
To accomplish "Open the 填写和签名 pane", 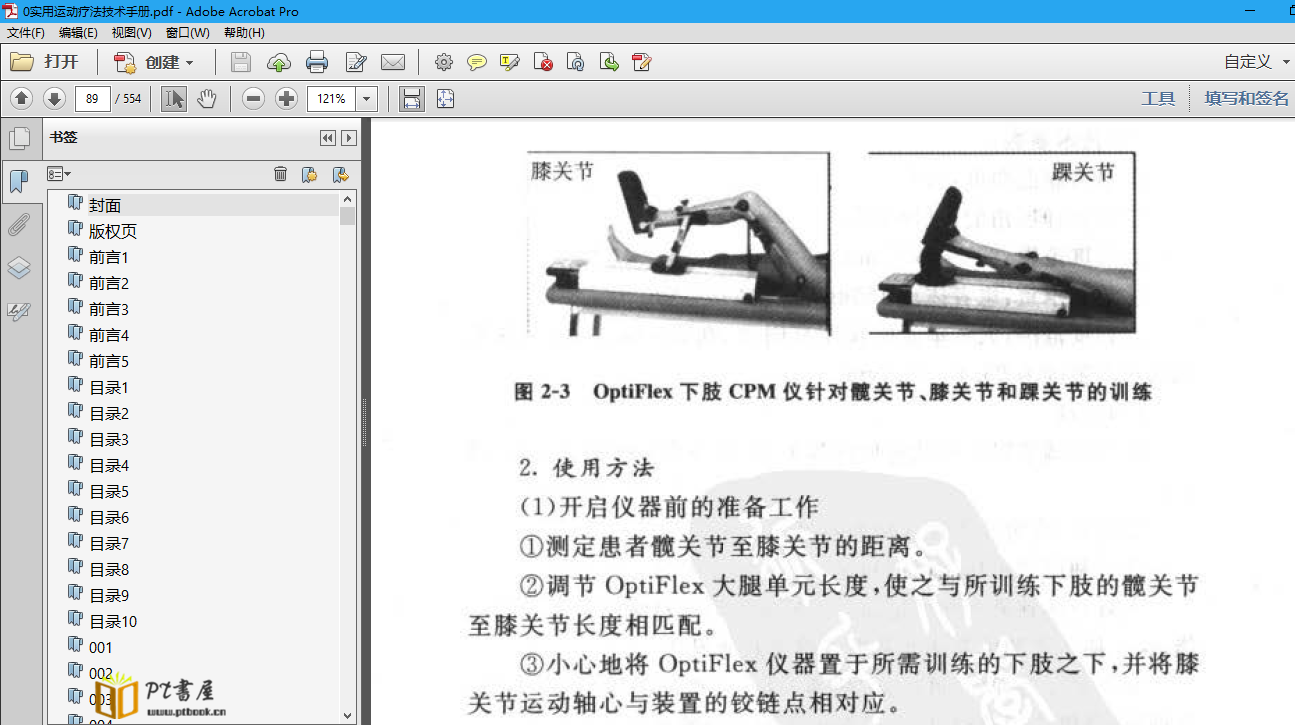I will (1247, 98).
